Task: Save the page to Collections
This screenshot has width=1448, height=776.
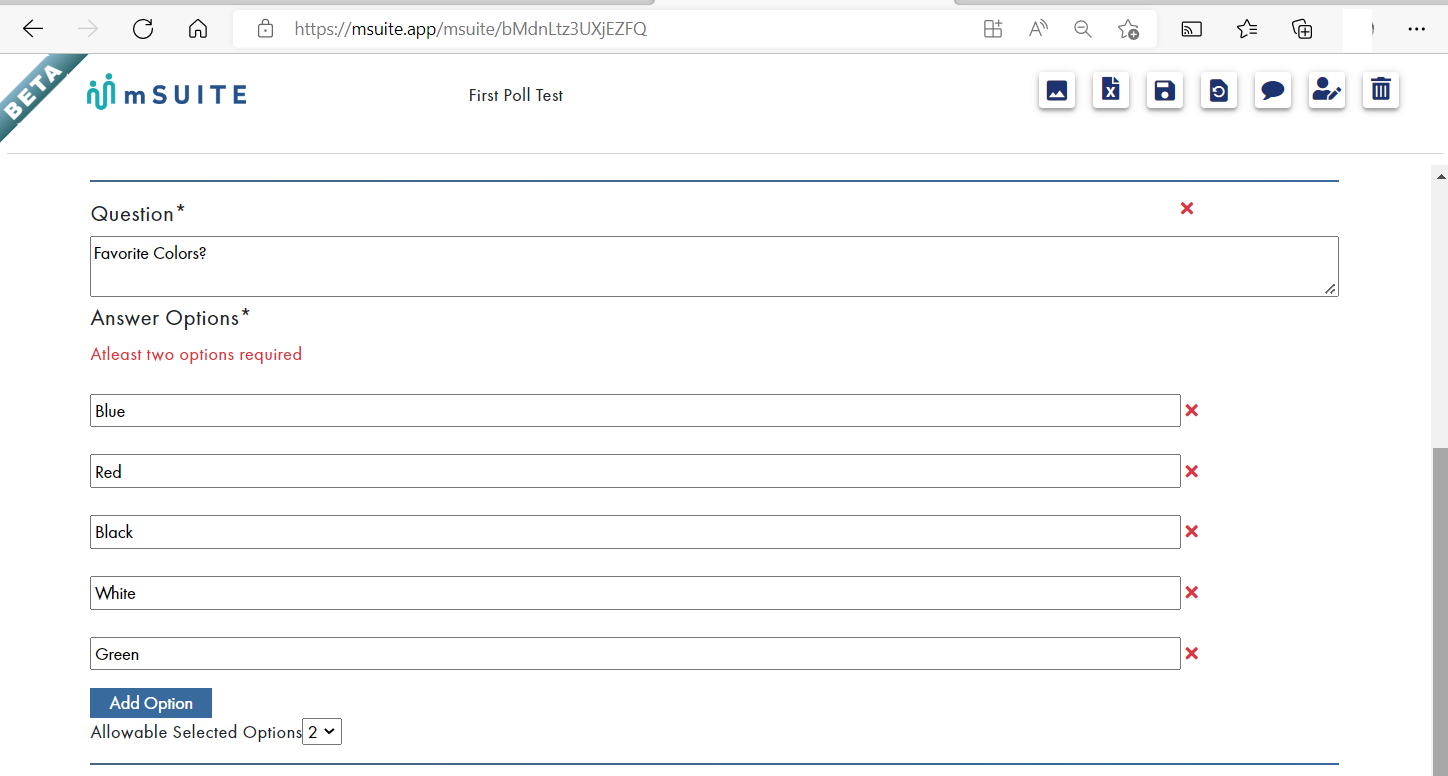Action: tap(1302, 29)
